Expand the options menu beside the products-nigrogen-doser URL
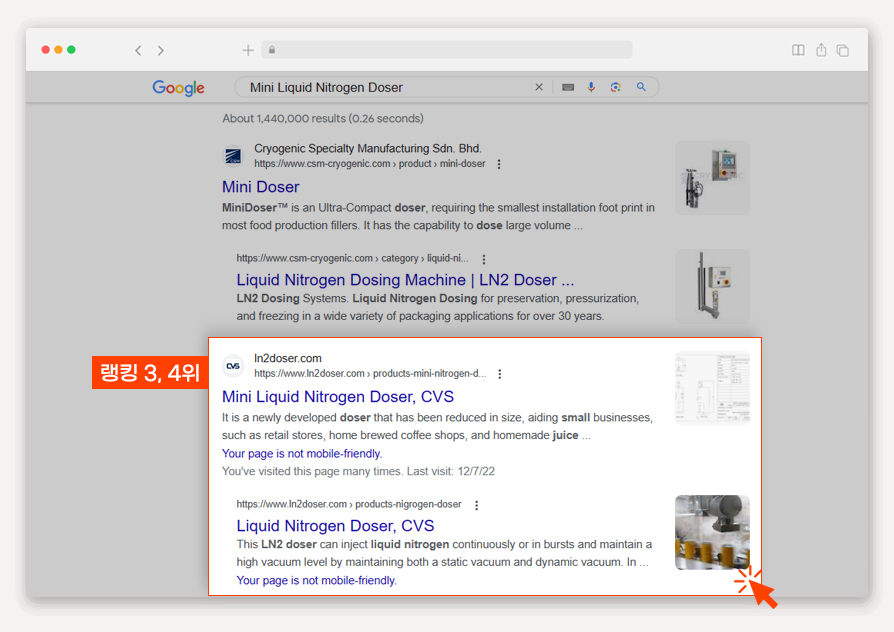Screen dimensions: 894x632 477,505
